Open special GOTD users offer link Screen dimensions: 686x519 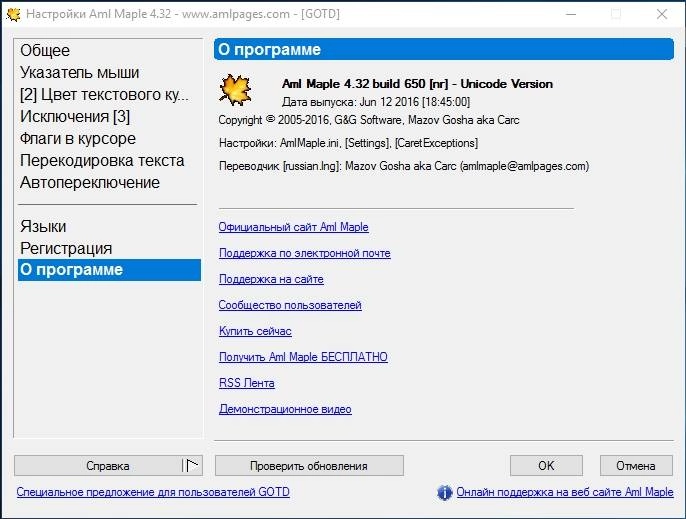click(x=153, y=492)
